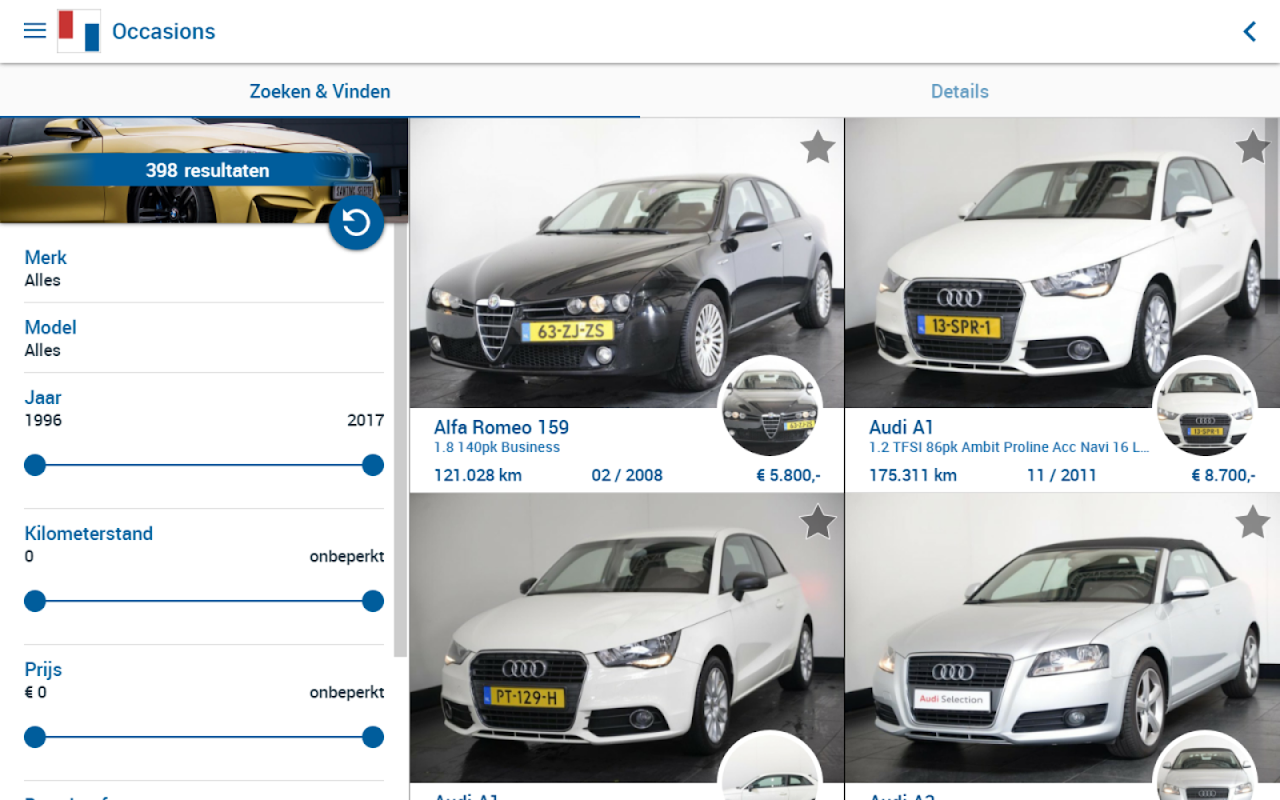Image resolution: width=1280 pixels, height=800 pixels.
Task: Grab the Jaar minimum slider handle at 1996
Action: (x=35, y=465)
